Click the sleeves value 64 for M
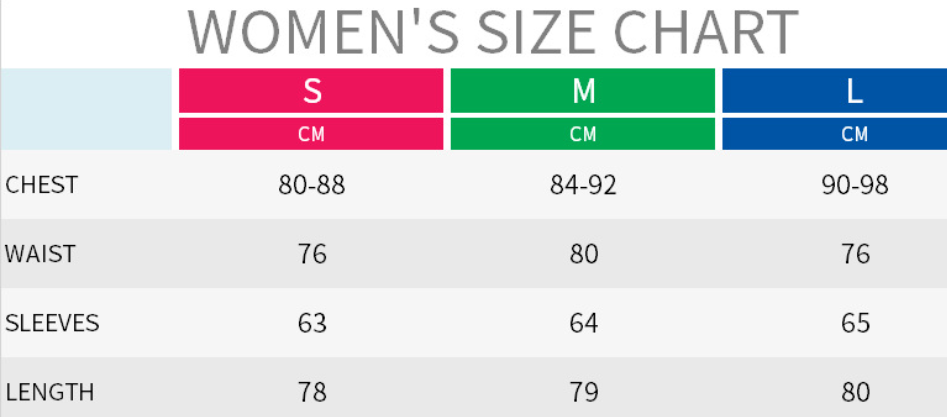The width and height of the screenshot is (947, 417). coord(583,323)
